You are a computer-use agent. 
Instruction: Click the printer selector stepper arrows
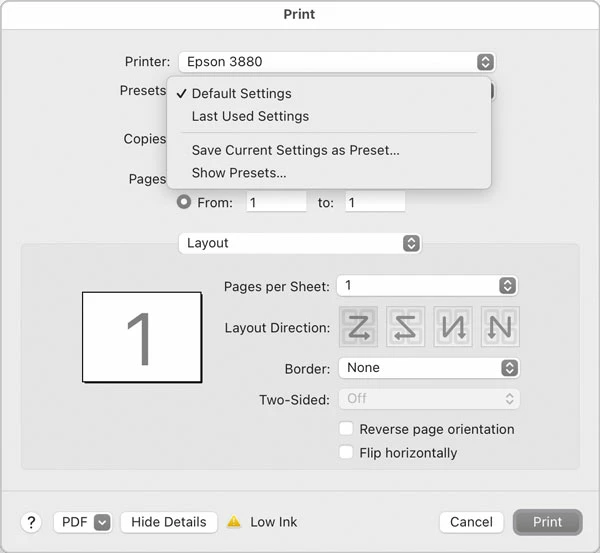(485, 62)
